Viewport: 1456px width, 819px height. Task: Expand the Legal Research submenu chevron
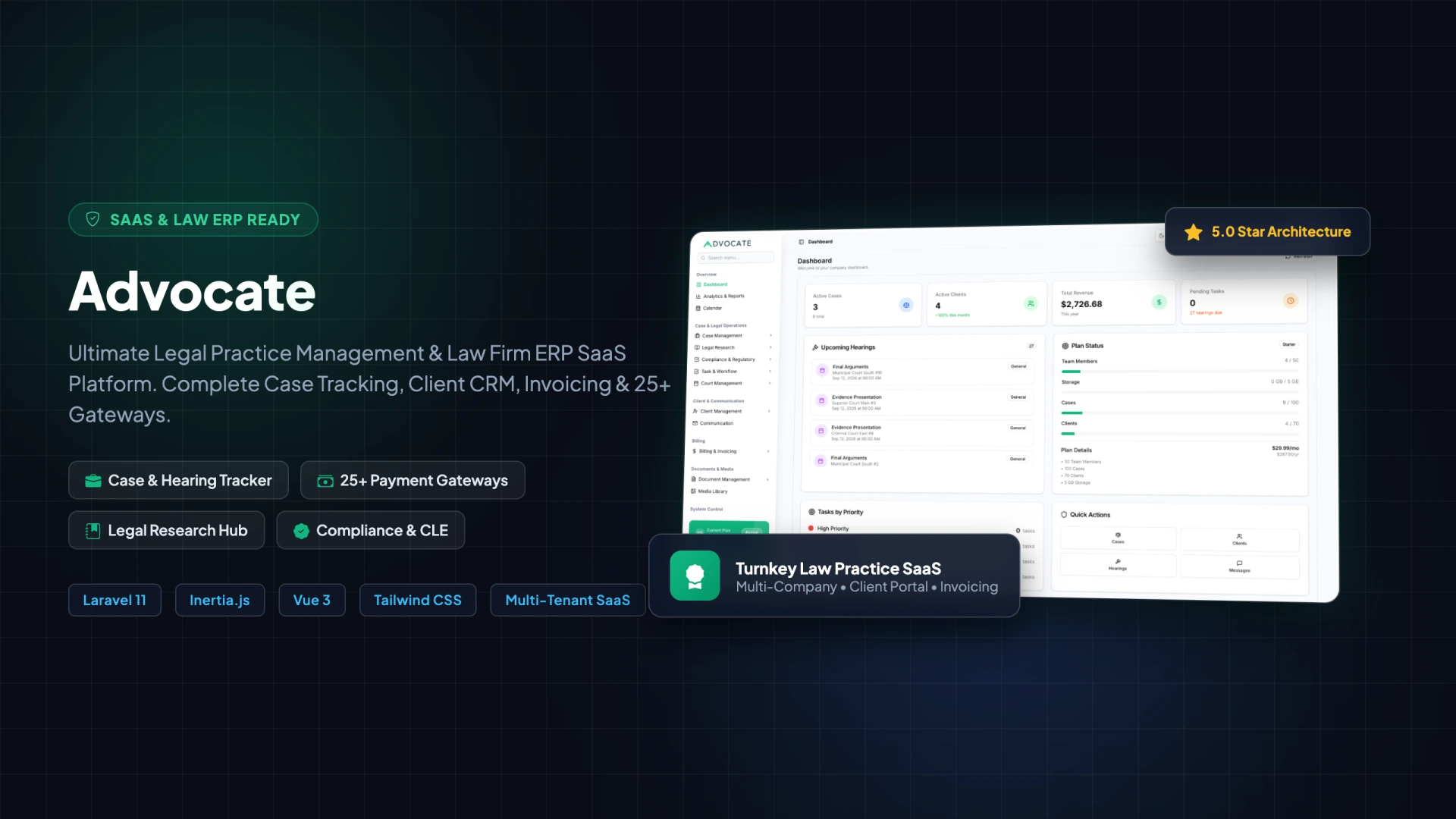(770, 347)
